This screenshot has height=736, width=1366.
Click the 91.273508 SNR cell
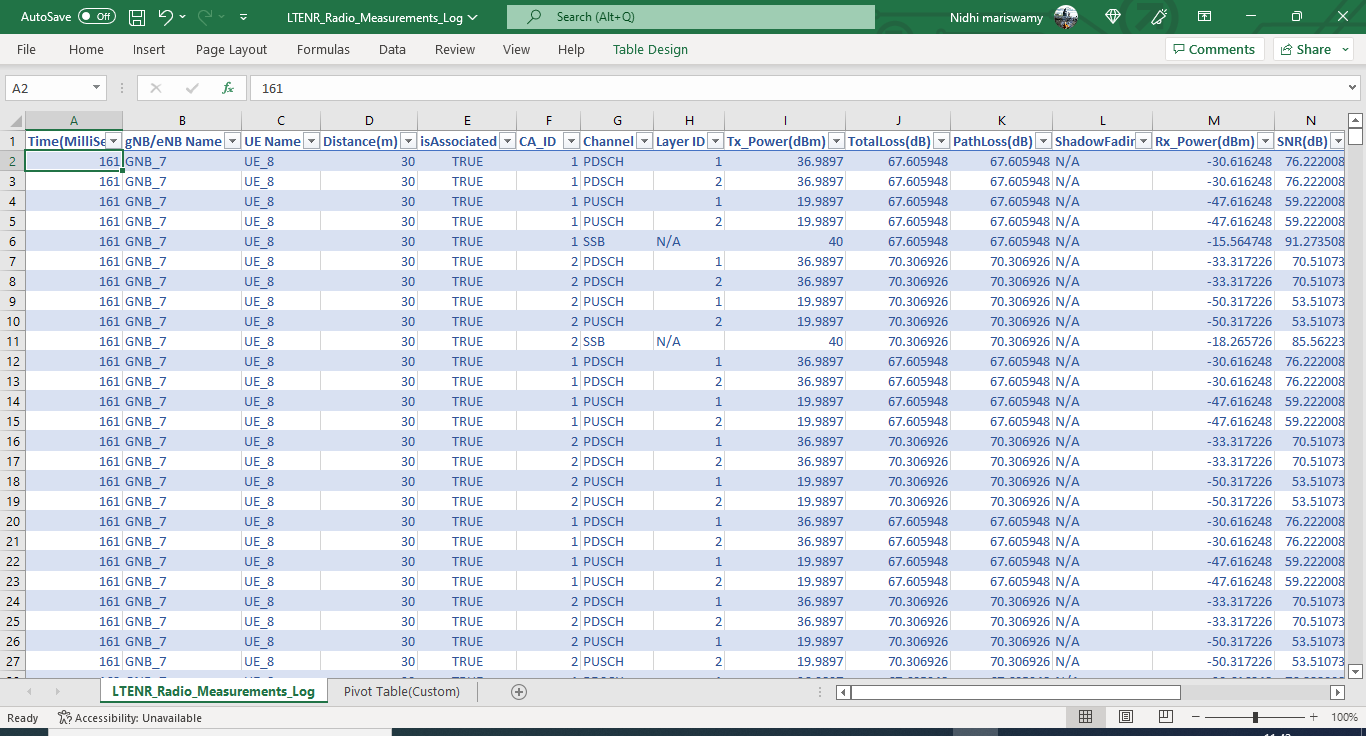[x=1310, y=241]
